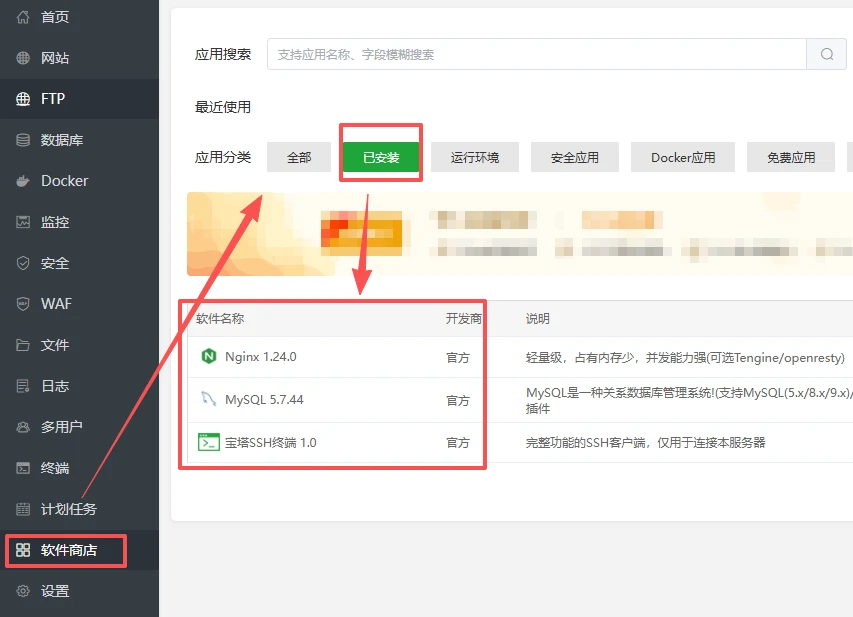The image size is (853, 617).
Task: Click the 监控 monitor icon in sidebar
Action: click(23, 222)
